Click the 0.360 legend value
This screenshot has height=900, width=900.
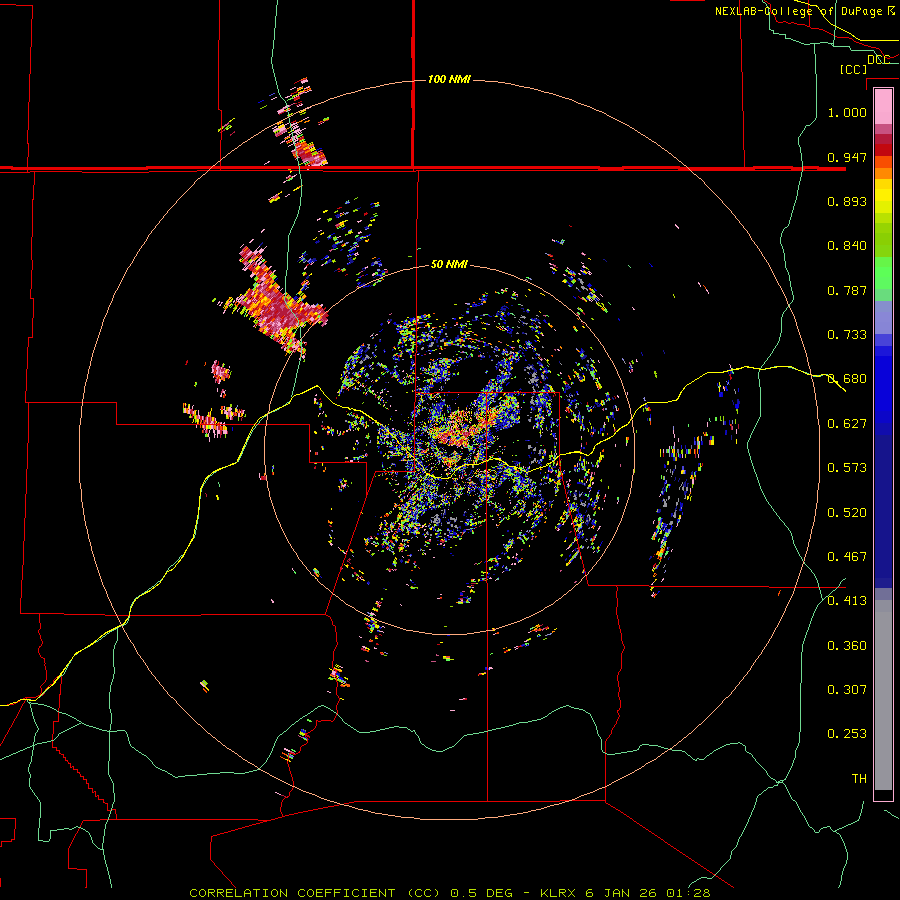(847, 646)
